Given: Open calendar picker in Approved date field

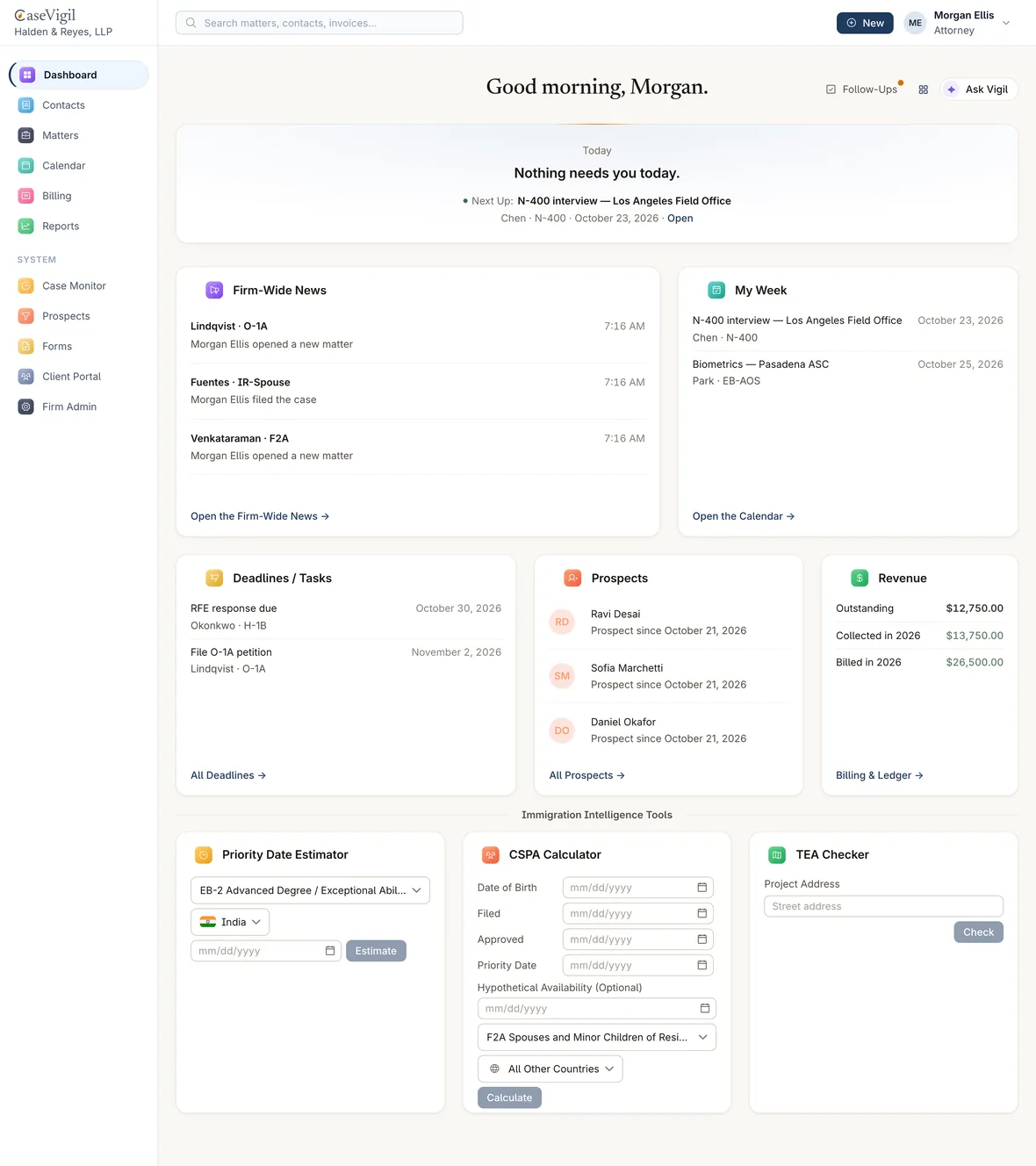Looking at the screenshot, I should pos(702,939).
